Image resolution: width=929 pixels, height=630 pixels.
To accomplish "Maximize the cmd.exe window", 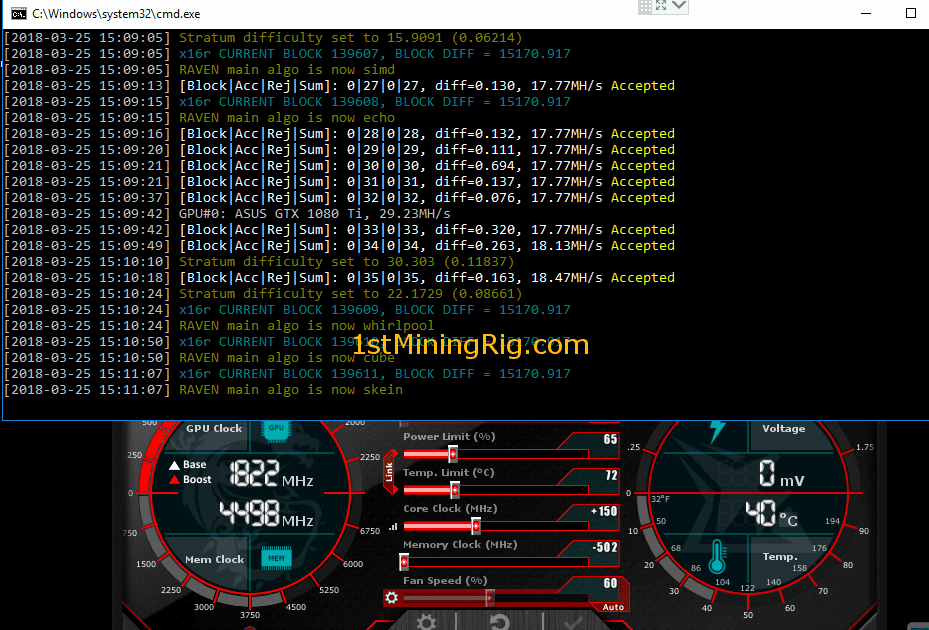I will click(911, 13).
